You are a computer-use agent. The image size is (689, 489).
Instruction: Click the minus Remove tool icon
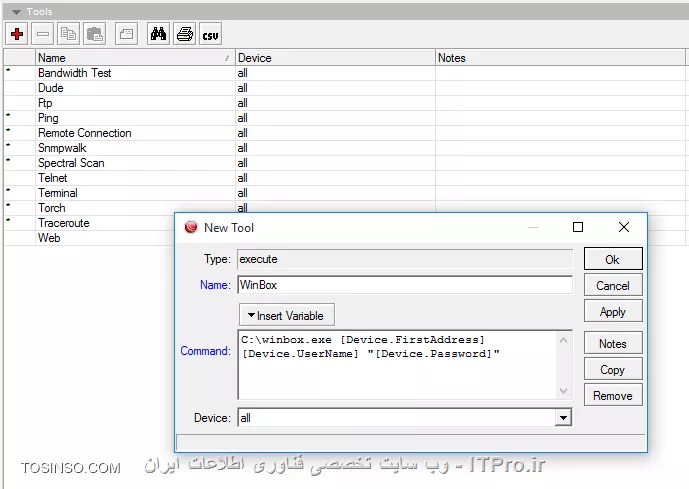(x=43, y=34)
